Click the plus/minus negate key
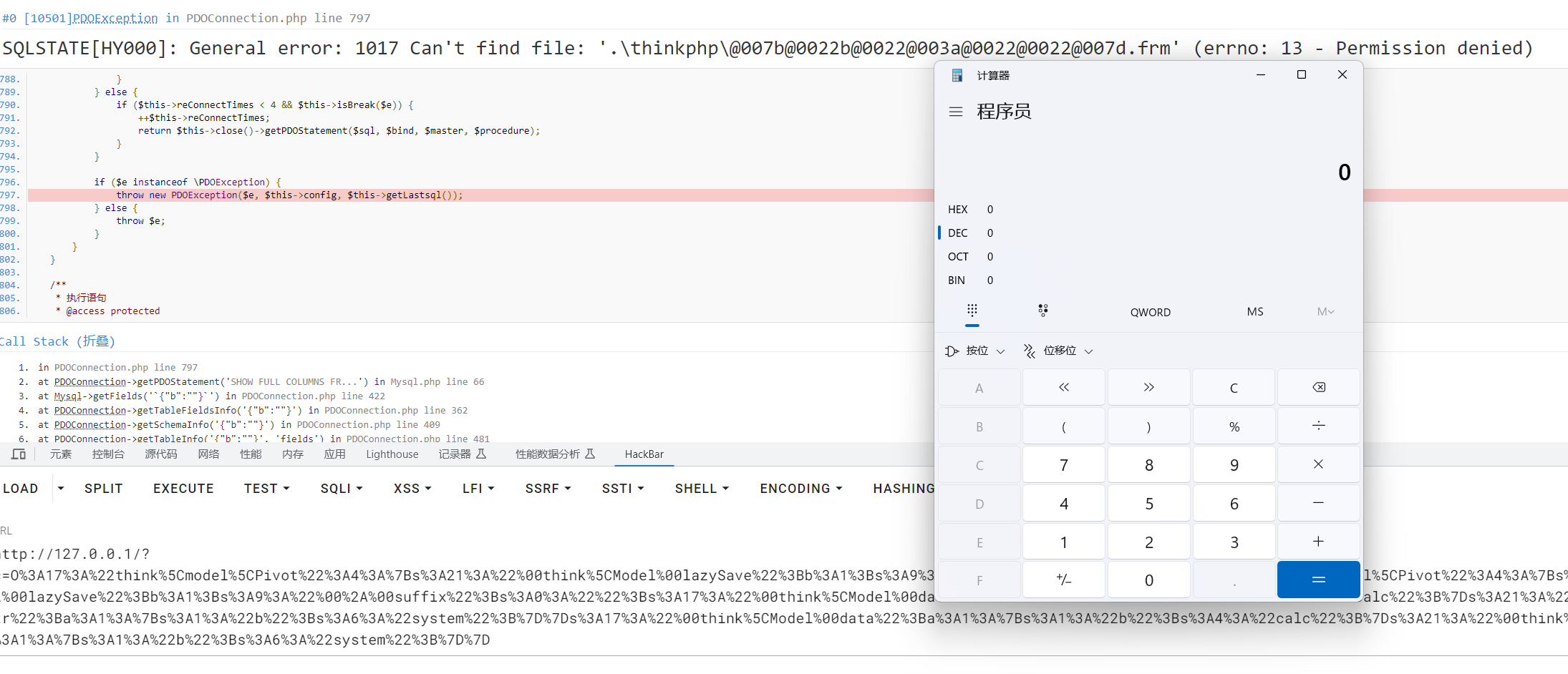 coord(1063,580)
